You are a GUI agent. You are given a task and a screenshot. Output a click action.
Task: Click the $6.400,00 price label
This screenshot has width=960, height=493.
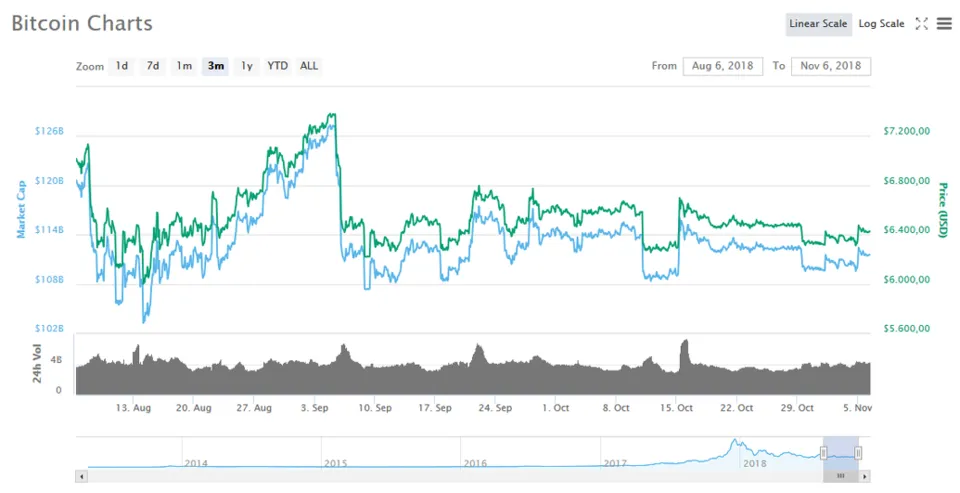[906, 230]
